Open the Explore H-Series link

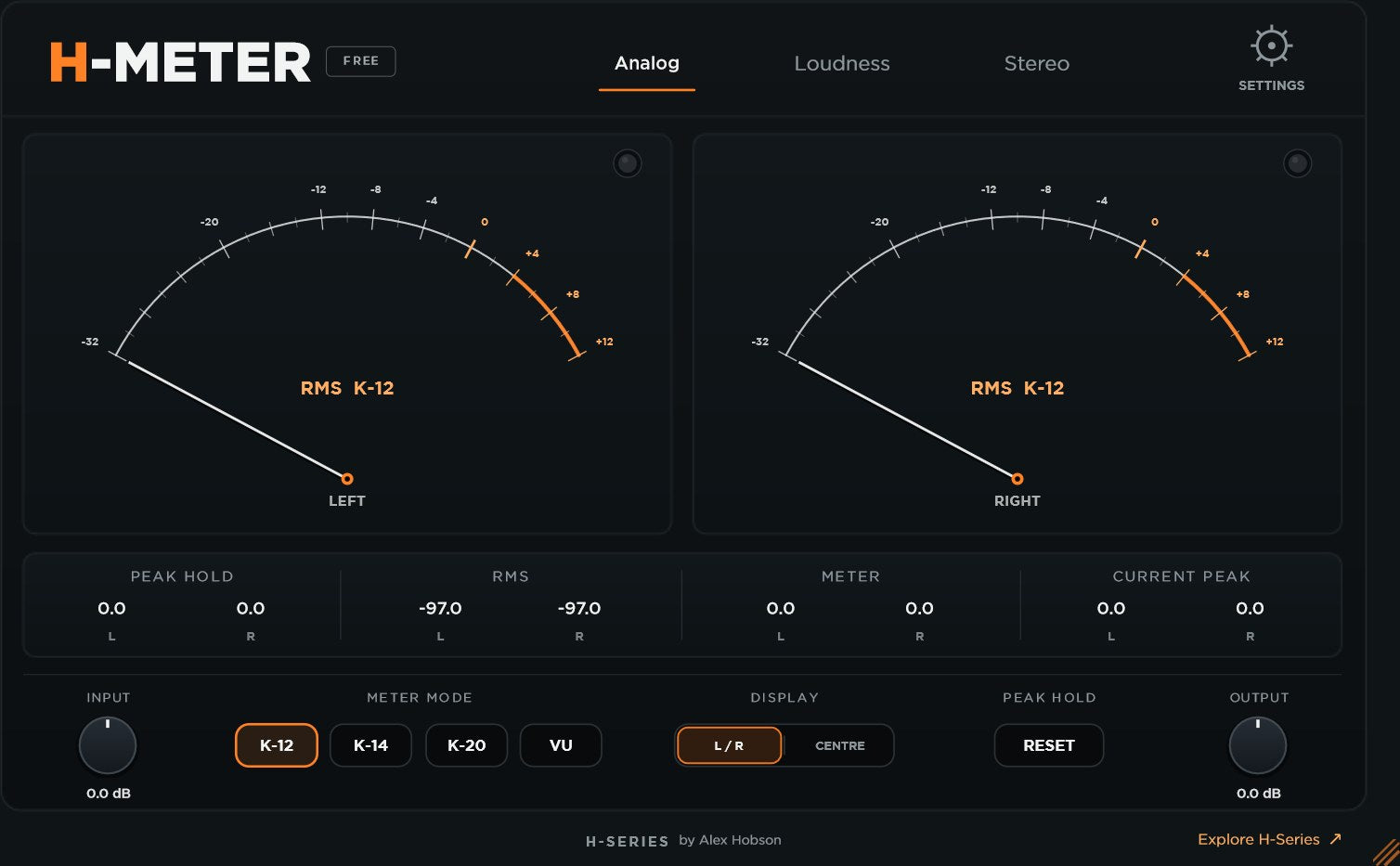1269,839
